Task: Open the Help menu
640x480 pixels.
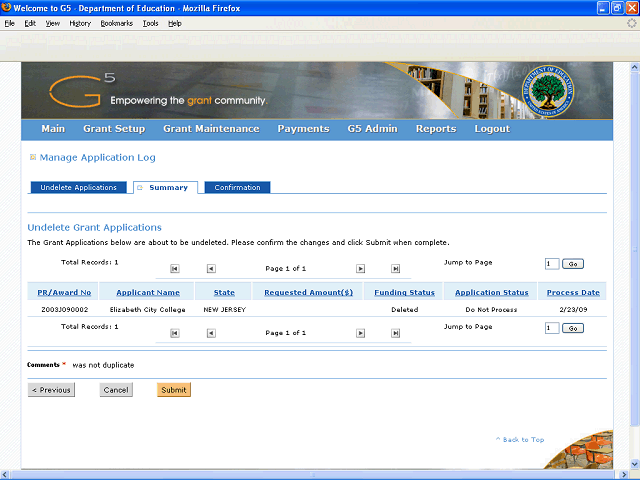Action: 175,23
